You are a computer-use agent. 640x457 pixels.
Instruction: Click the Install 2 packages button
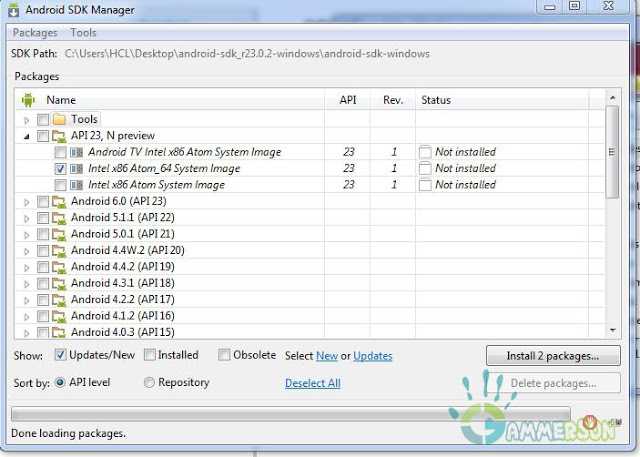[x=553, y=356]
